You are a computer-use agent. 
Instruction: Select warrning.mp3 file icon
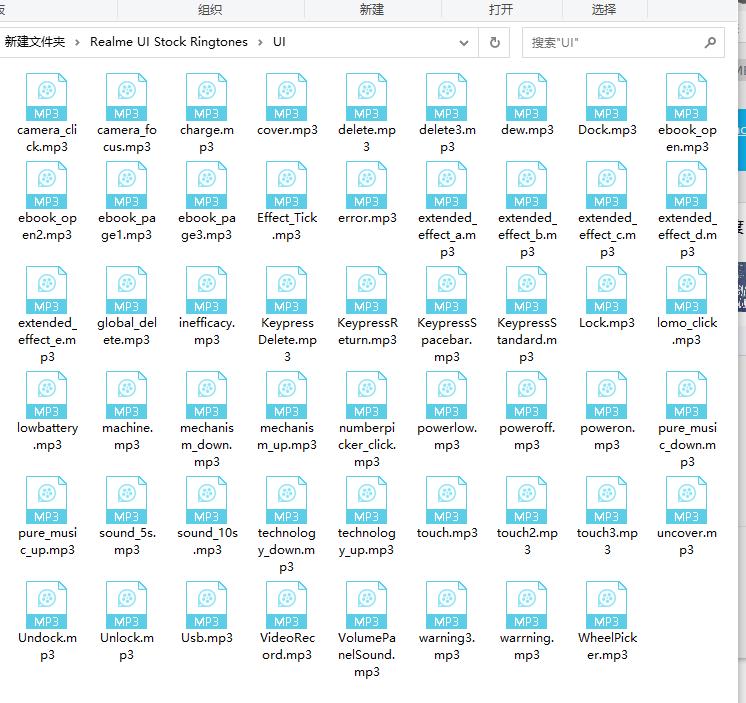(x=526, y=605)
